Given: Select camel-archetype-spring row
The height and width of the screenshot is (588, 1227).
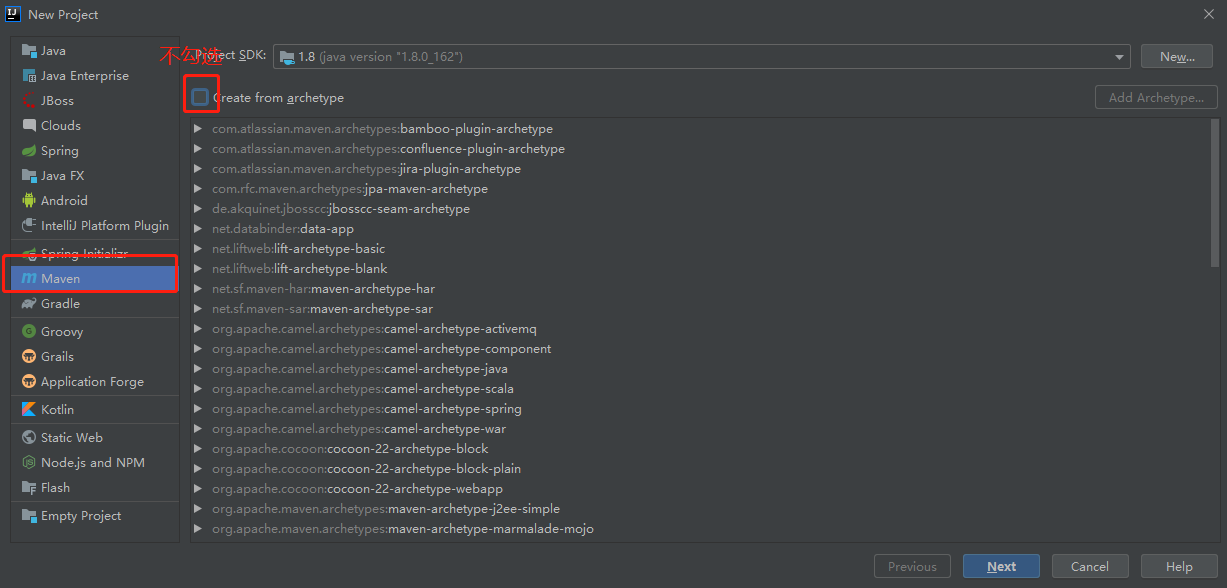Looking at the screenshot, I should tap(700, 409).
